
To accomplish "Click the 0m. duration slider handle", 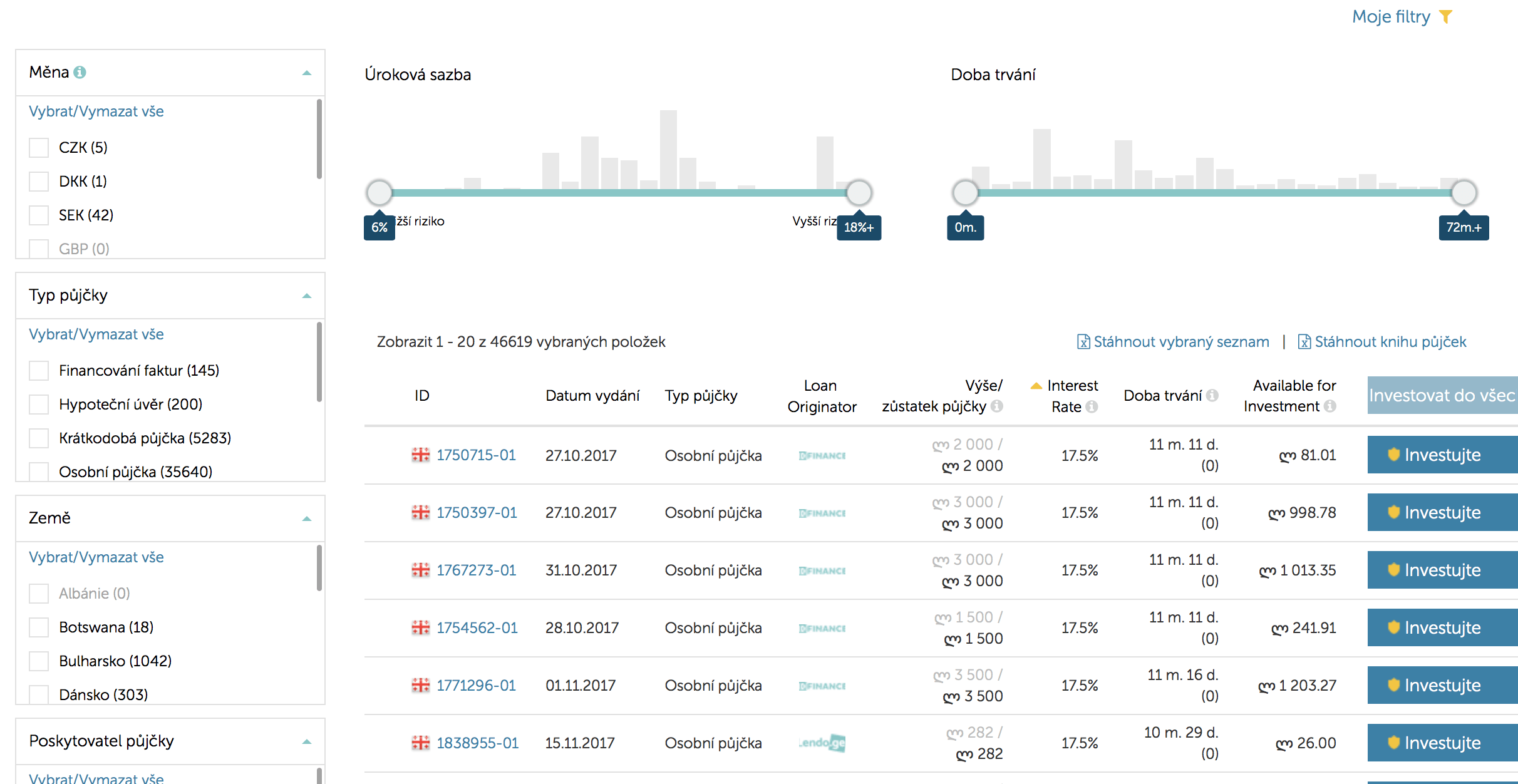I will 965,193.
